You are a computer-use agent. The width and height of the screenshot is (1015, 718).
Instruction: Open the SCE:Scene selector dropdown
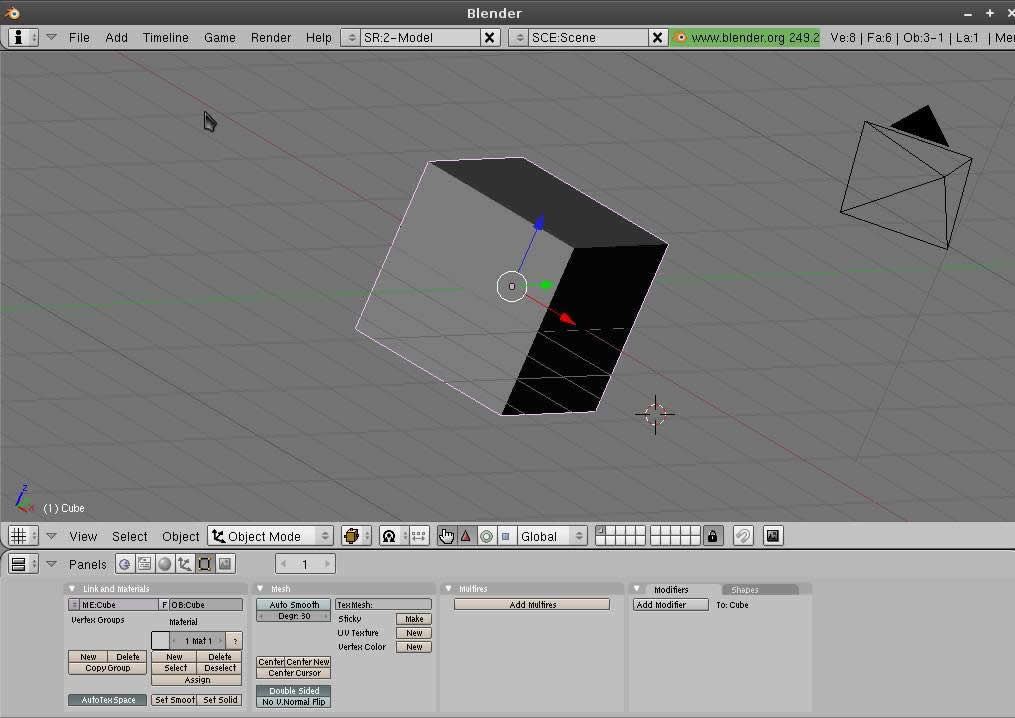(519, 38)
